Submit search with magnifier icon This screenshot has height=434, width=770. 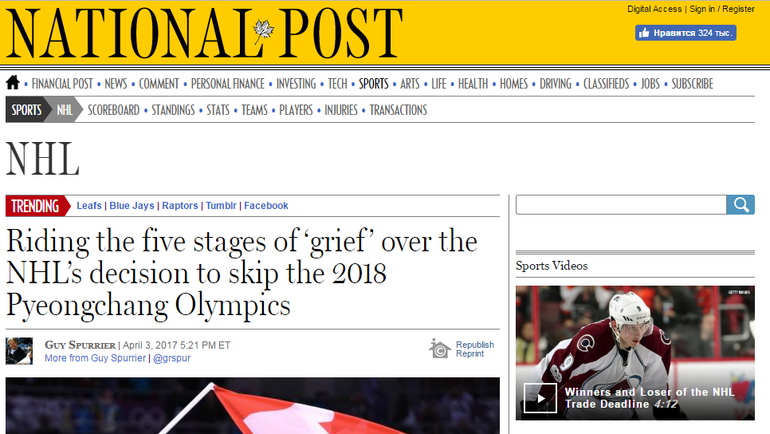pos(741,205)
